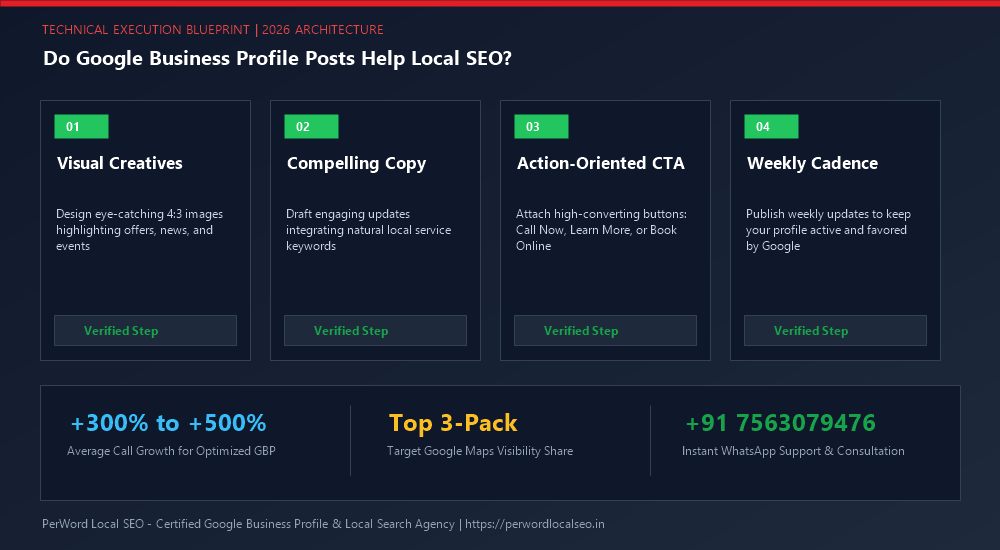Click the 03 step badge
The width and height of the screenshot is (1000, 550).
(541, 126)
